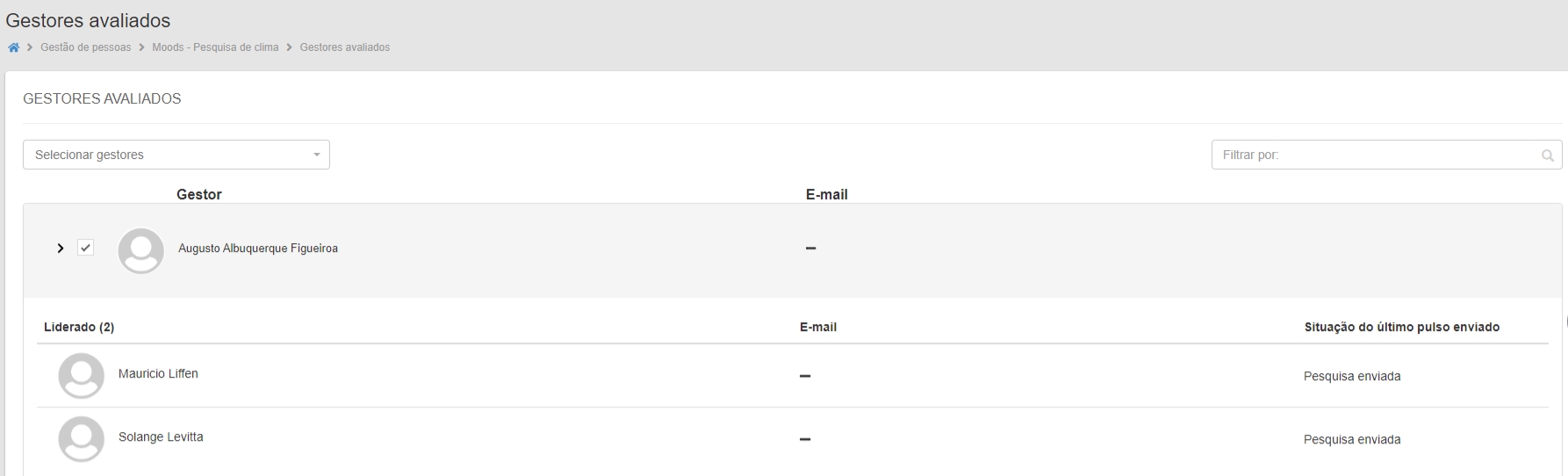
Task: Click Mauricio Liffen's avatar icon
Action: [81, 376]
